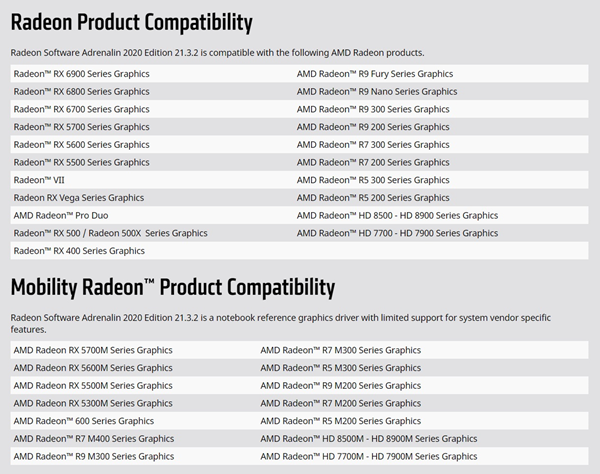Select Radeon RX 5700 Series Graphics cell

coord(82,127)
